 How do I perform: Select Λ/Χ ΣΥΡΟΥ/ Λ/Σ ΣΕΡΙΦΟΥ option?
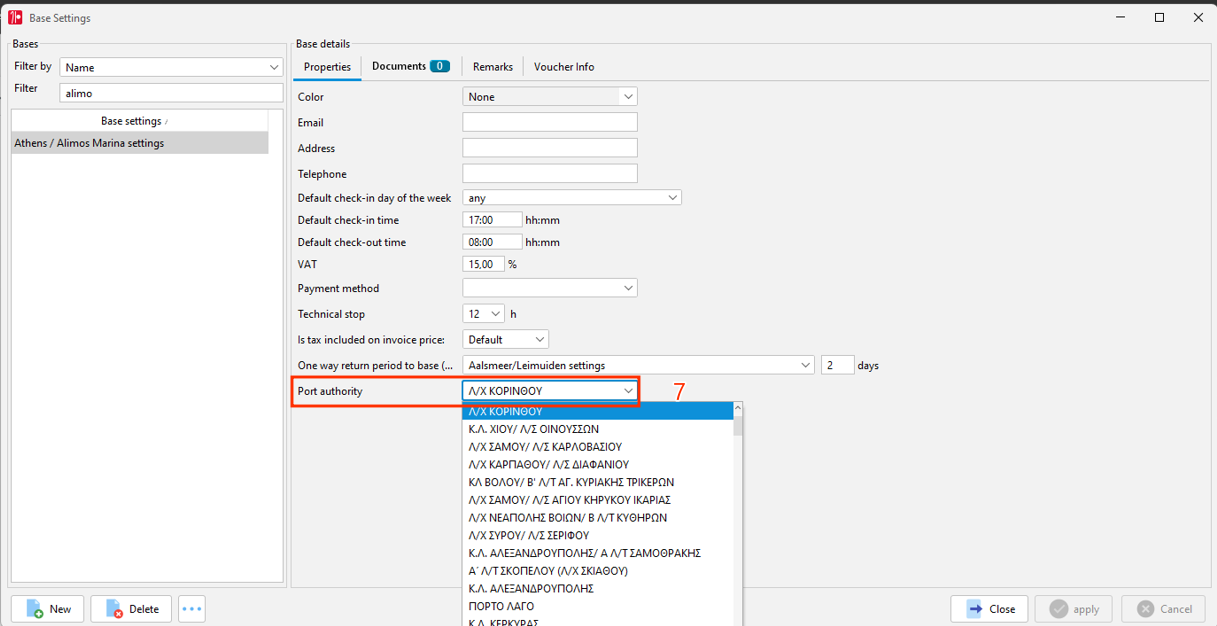pos(598,536)
